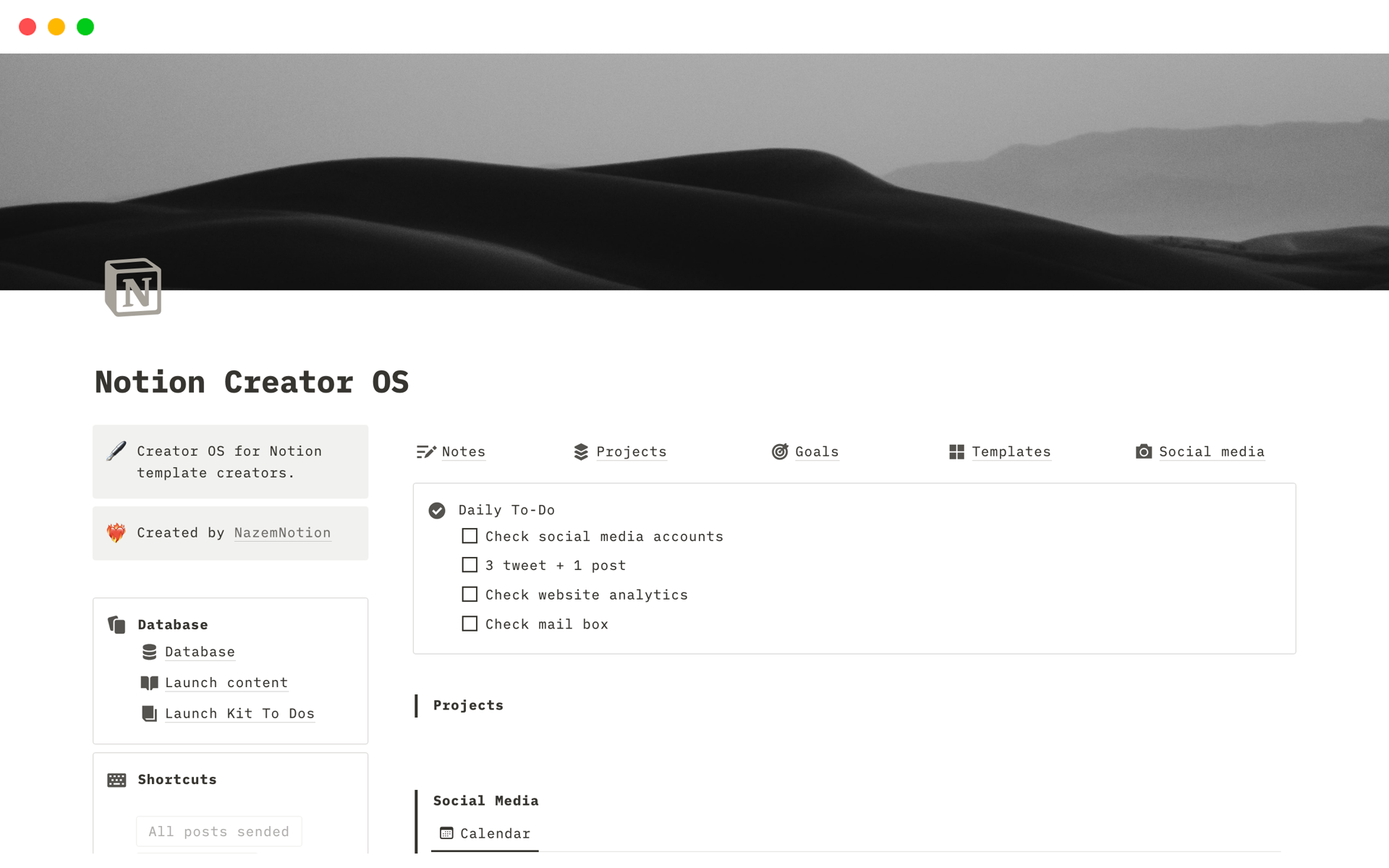Image resolution: width=1389 pixels, height=868 pixels.
Task: Click the Social Media icon in top navigation
Action: click(1142, 452)
